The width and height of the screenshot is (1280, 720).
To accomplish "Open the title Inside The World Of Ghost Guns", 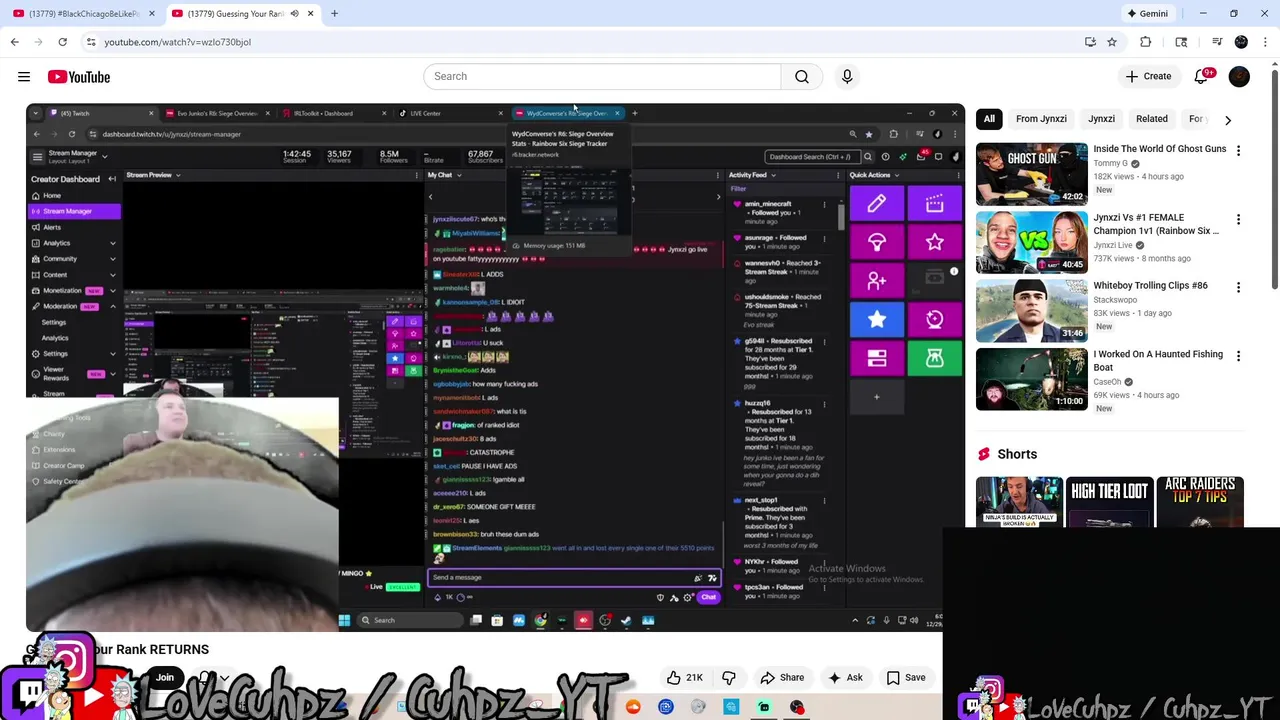I will coord(1159,149).
